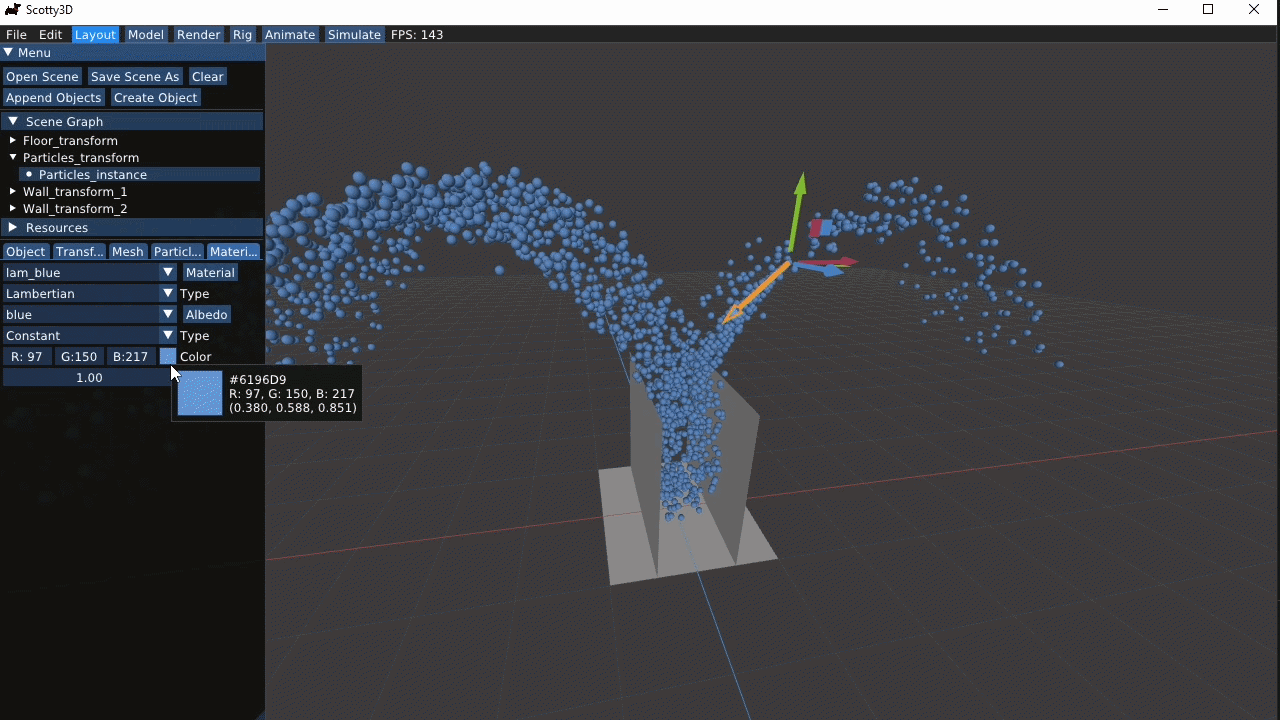
Task: Open the Lambertian type dropdown
Action: pyautogui.click(x=90, y=294)
